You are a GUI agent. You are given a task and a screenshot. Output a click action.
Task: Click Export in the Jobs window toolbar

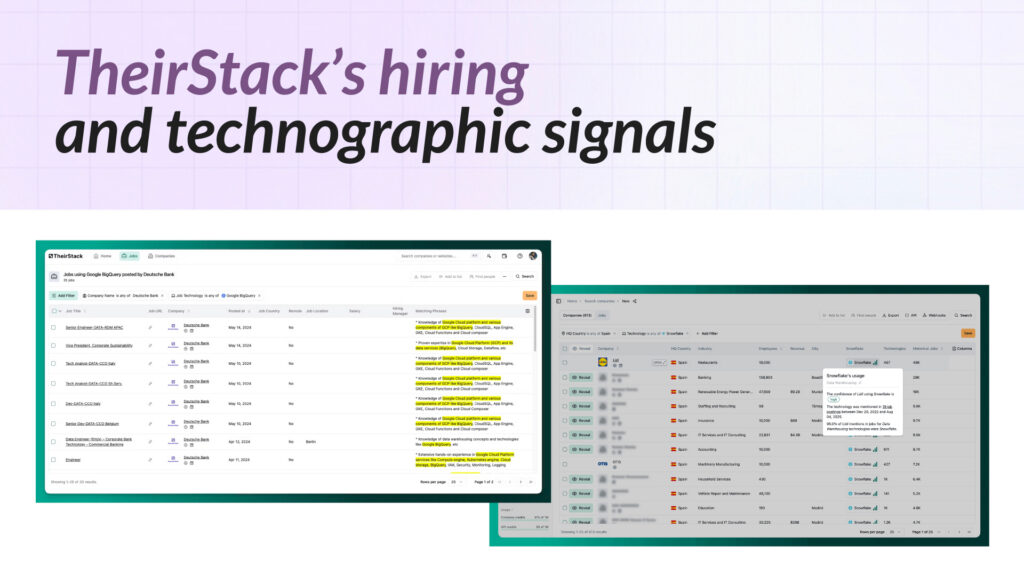[423, 277]
